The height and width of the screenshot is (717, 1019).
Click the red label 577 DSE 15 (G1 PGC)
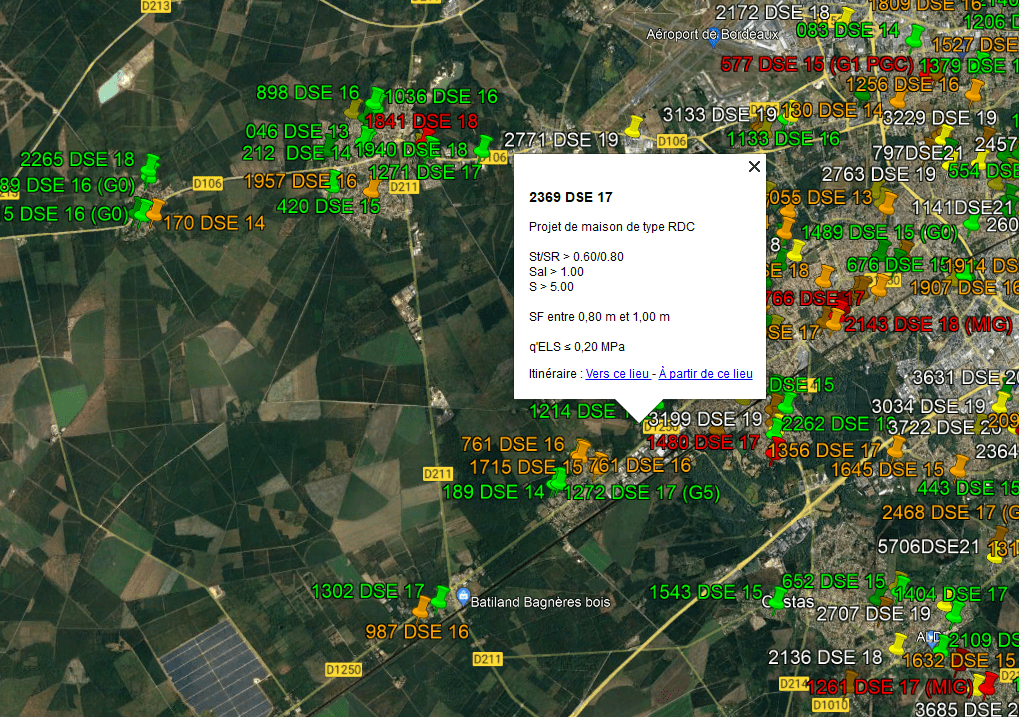816,64
